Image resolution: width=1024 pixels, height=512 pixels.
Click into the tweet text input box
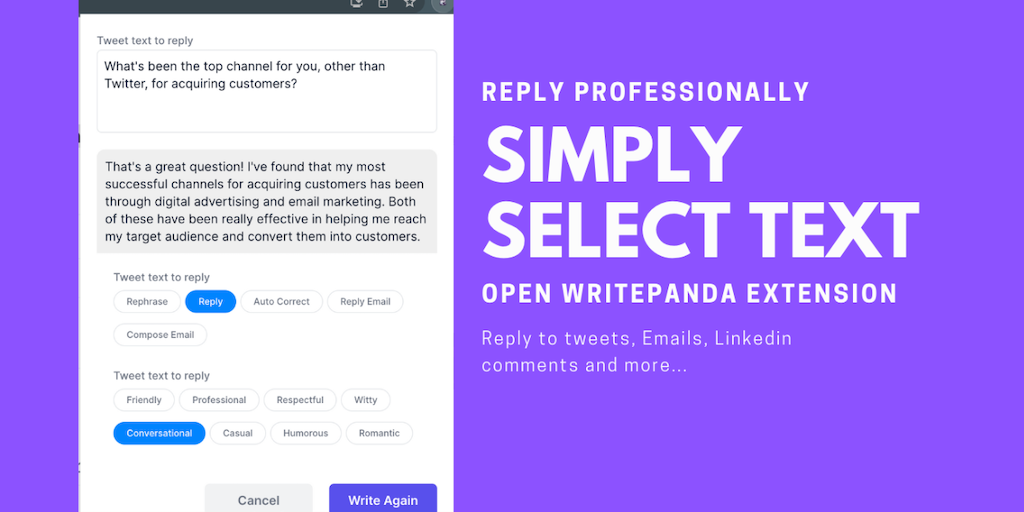coord(266,91)
